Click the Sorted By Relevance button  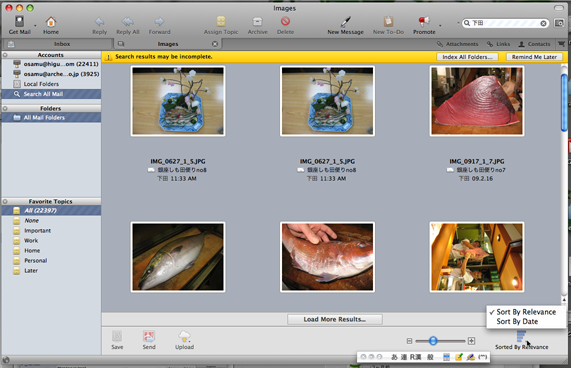pyautogui.click(x=521, y=340)
